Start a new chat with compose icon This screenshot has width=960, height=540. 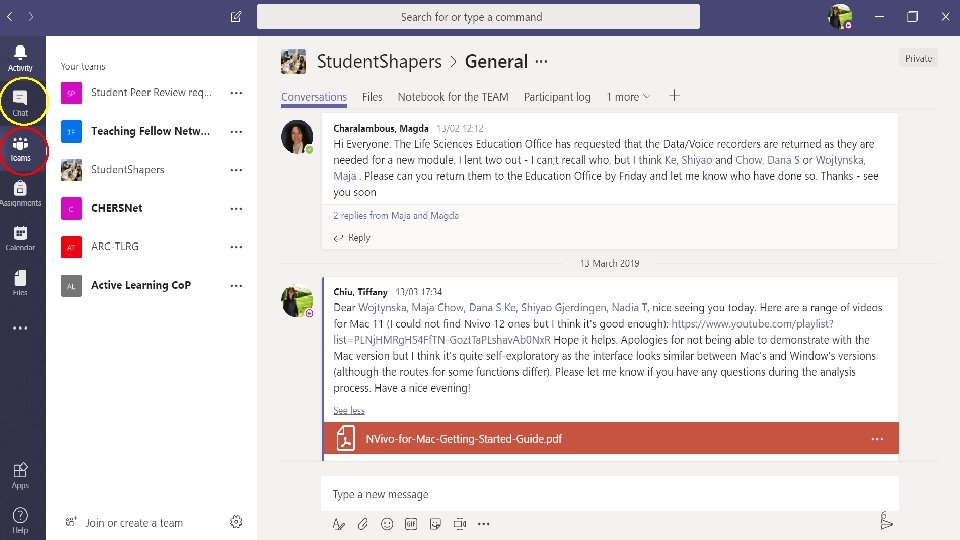[236, 17]
